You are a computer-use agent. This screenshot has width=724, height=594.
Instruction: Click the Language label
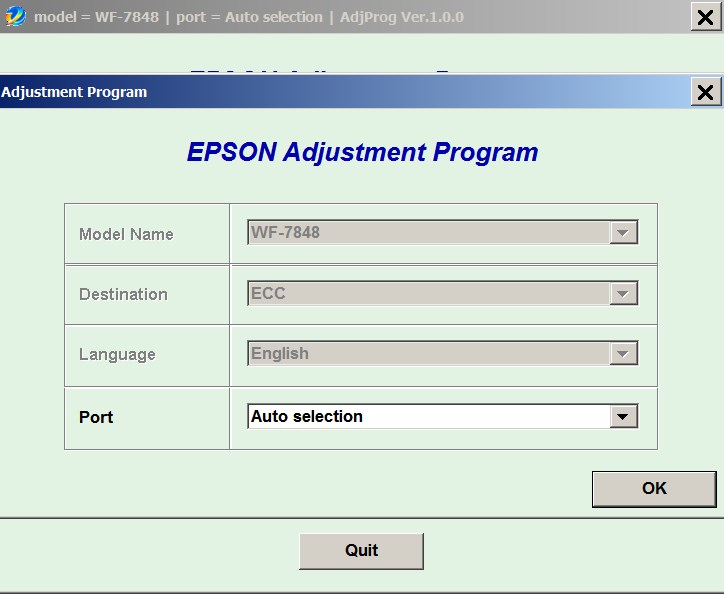pos(117,354)
